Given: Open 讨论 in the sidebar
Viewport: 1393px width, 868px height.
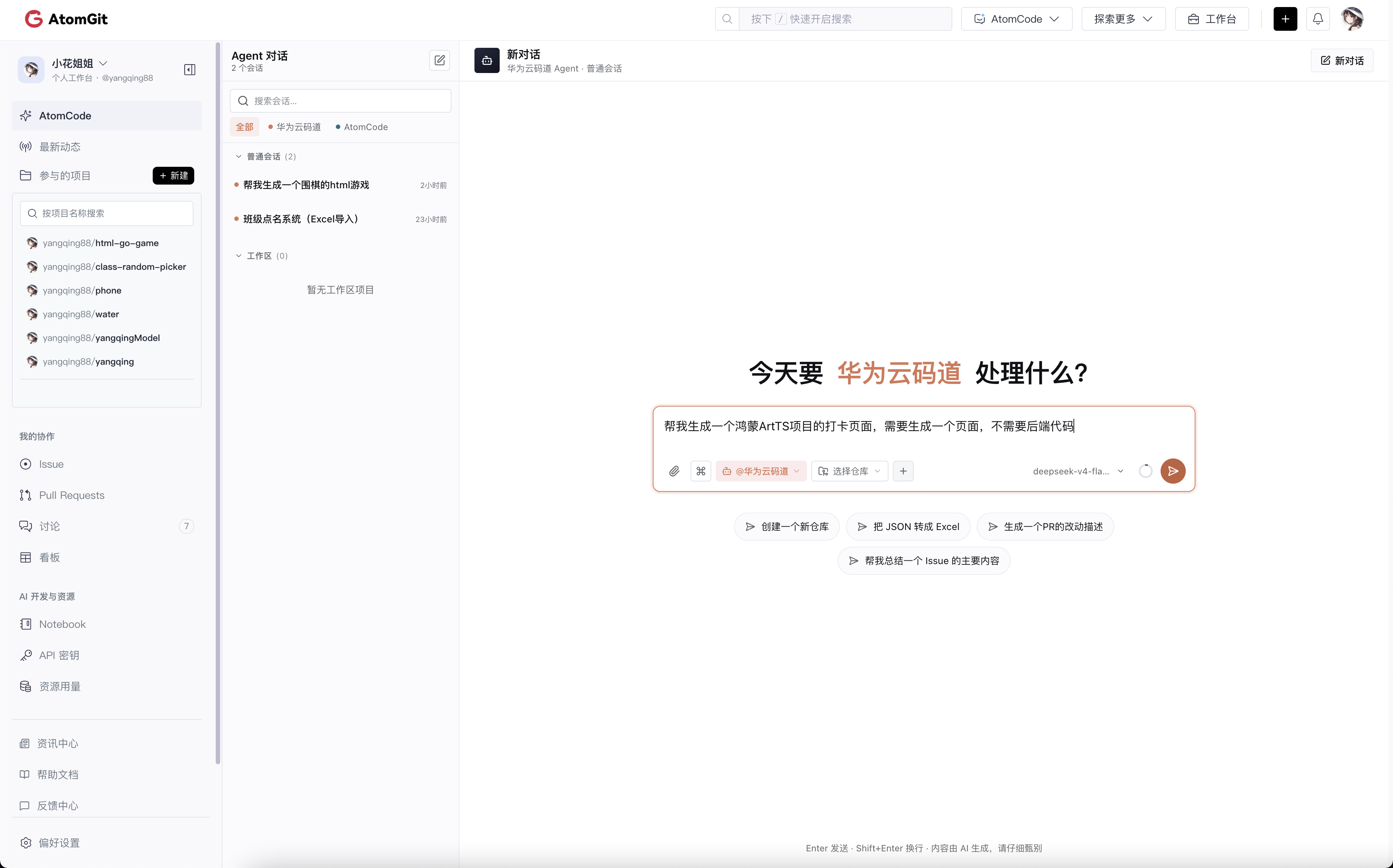Looking at the screenshot, I should 107,526.
